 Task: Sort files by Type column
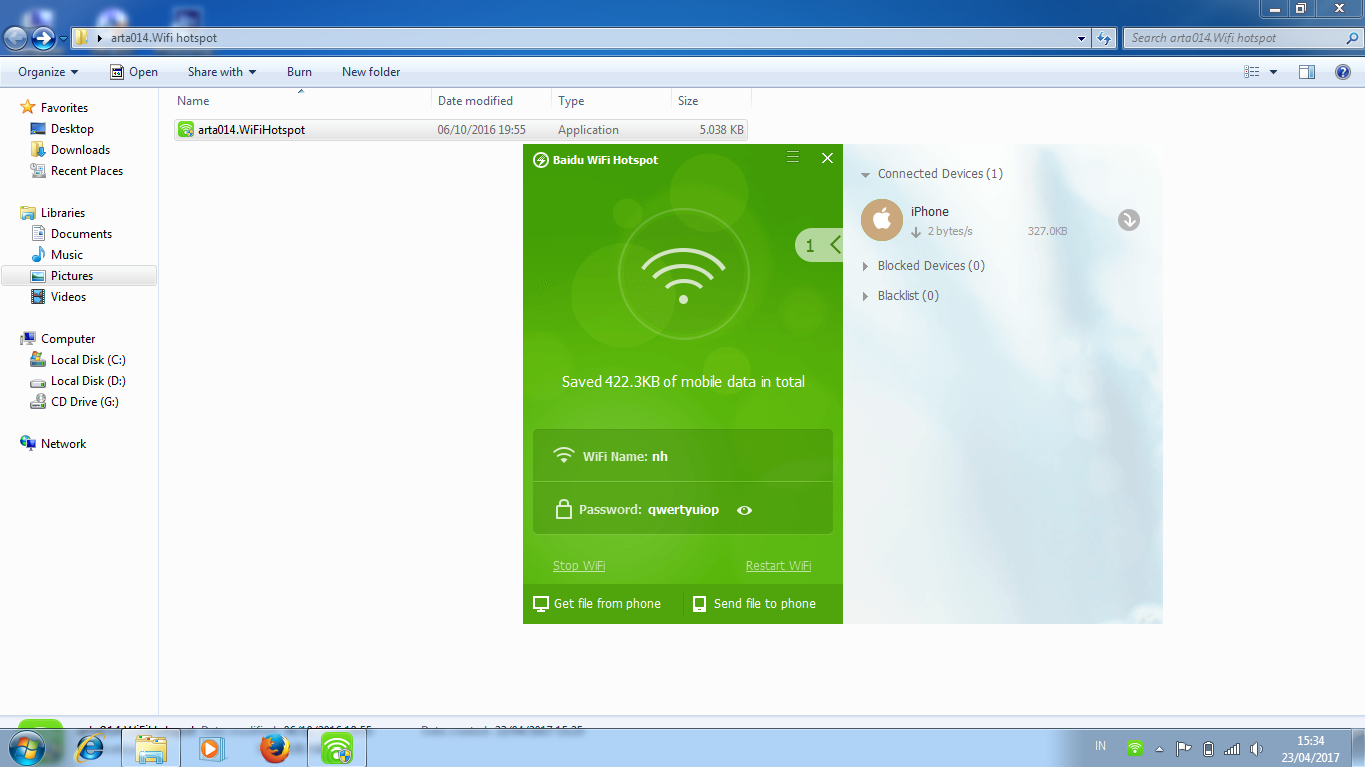click(x=612, y=101)
